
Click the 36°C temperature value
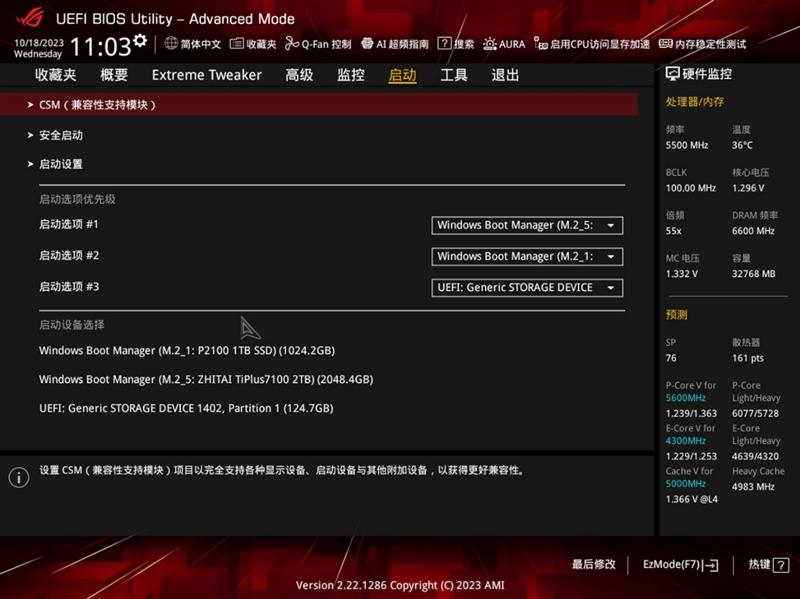[742, 145]
